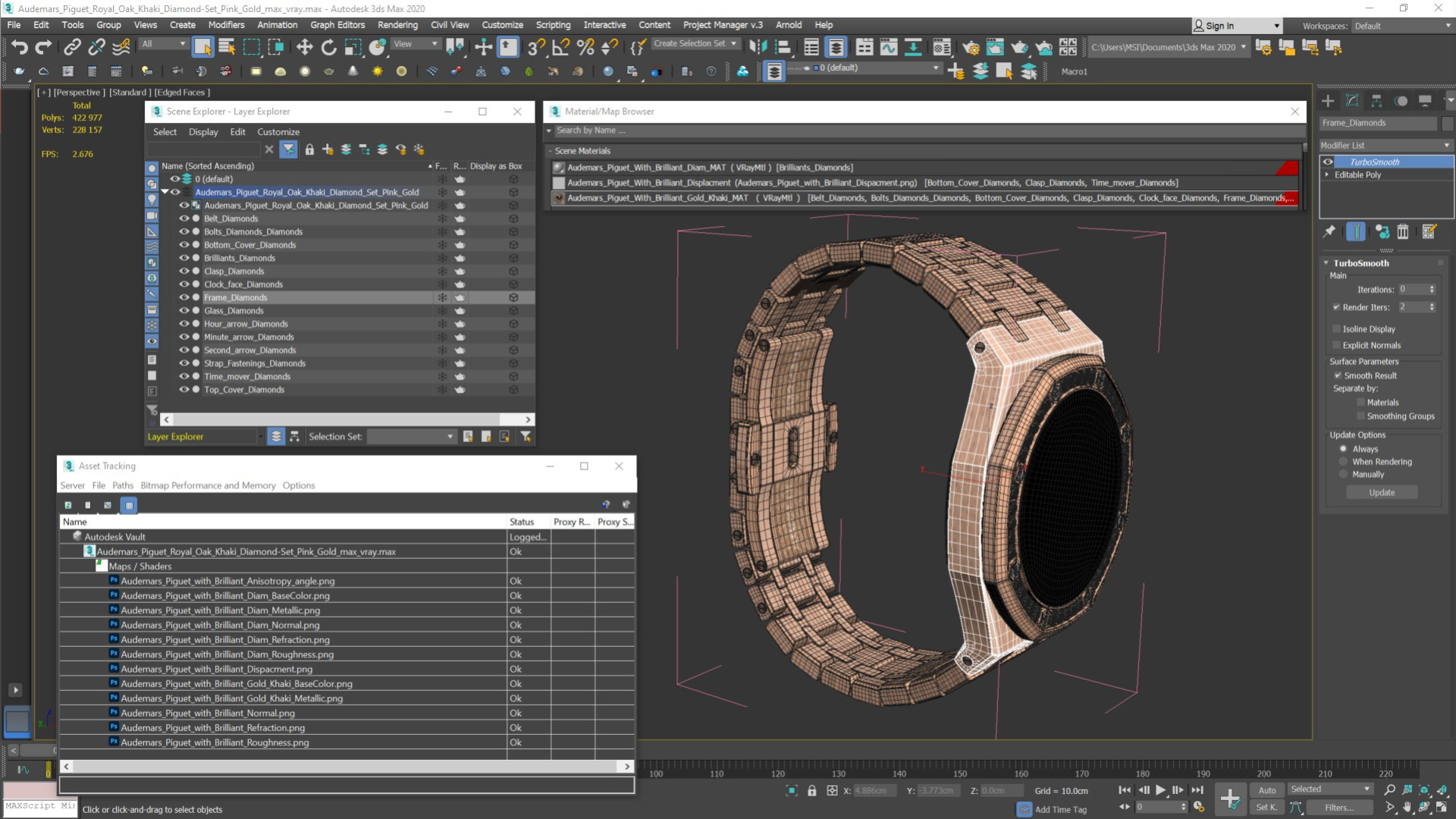Open Customize menu in Scene Explorer
The width and height of the screenshot is (1456, 819).
click(x=278, y=132)
